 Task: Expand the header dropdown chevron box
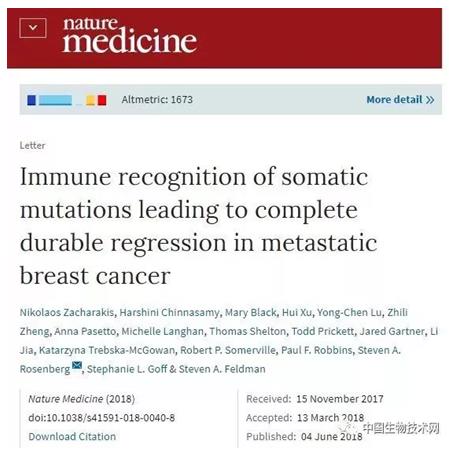pos(33,28)
